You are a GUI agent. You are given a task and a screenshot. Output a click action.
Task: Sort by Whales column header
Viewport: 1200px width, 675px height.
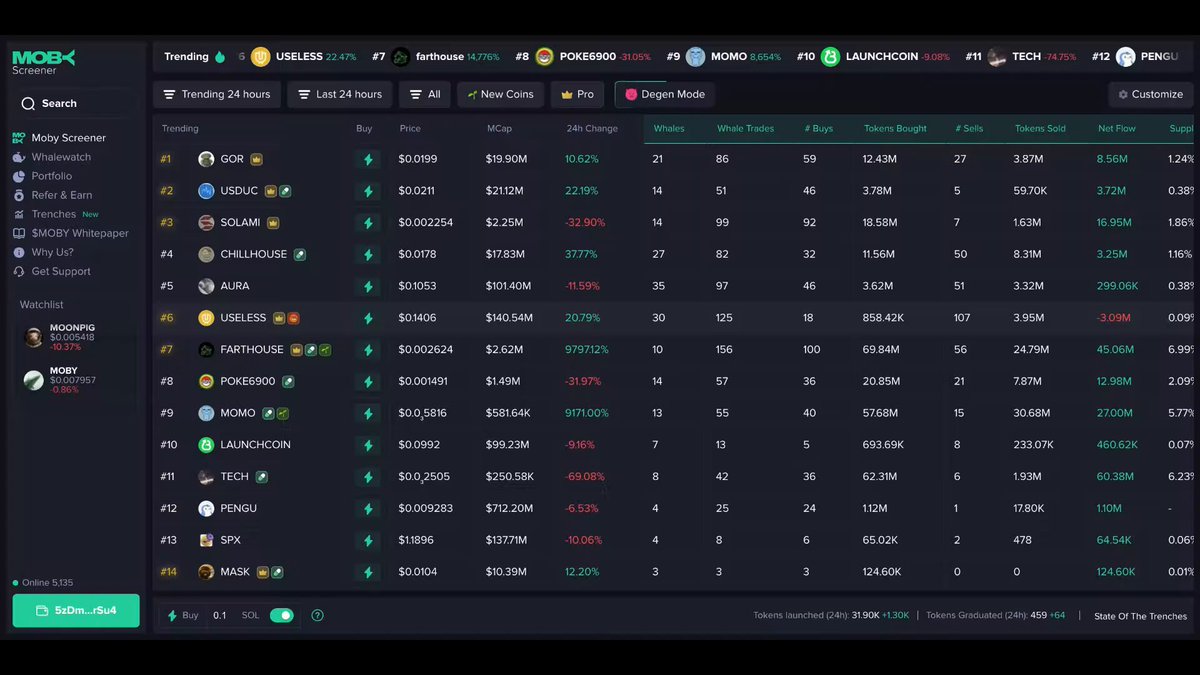(x=667, y=128)
